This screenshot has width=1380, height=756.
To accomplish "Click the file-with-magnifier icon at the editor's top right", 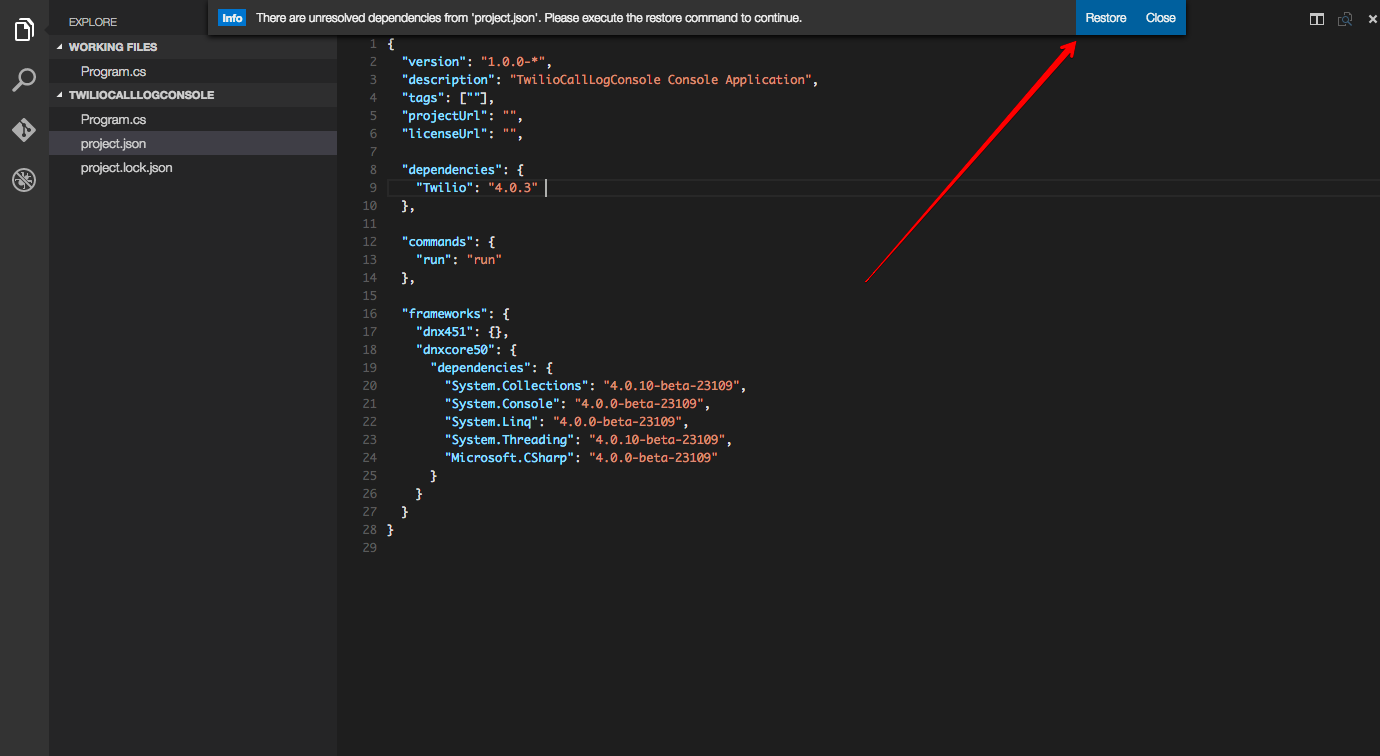I will point(1345,19).
